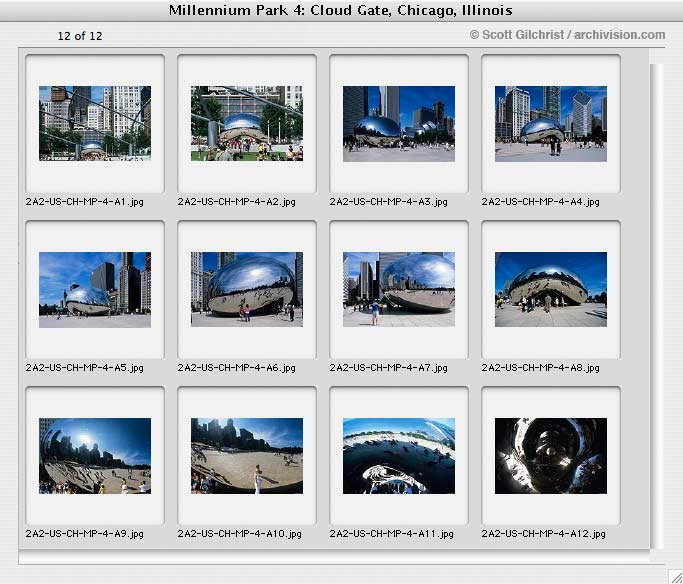The width and height of the screenshot is (683, 584).
Task: Choose thumbnail 2A2-US-CH-MP-4-A4.jpg
Action: 551,124
